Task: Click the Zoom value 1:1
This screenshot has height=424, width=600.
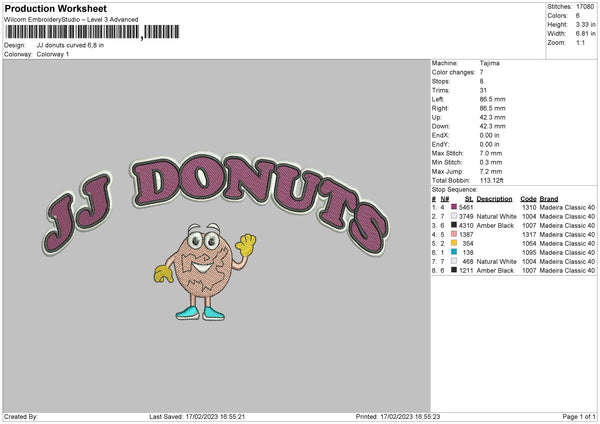Action: tap(580, 42)
